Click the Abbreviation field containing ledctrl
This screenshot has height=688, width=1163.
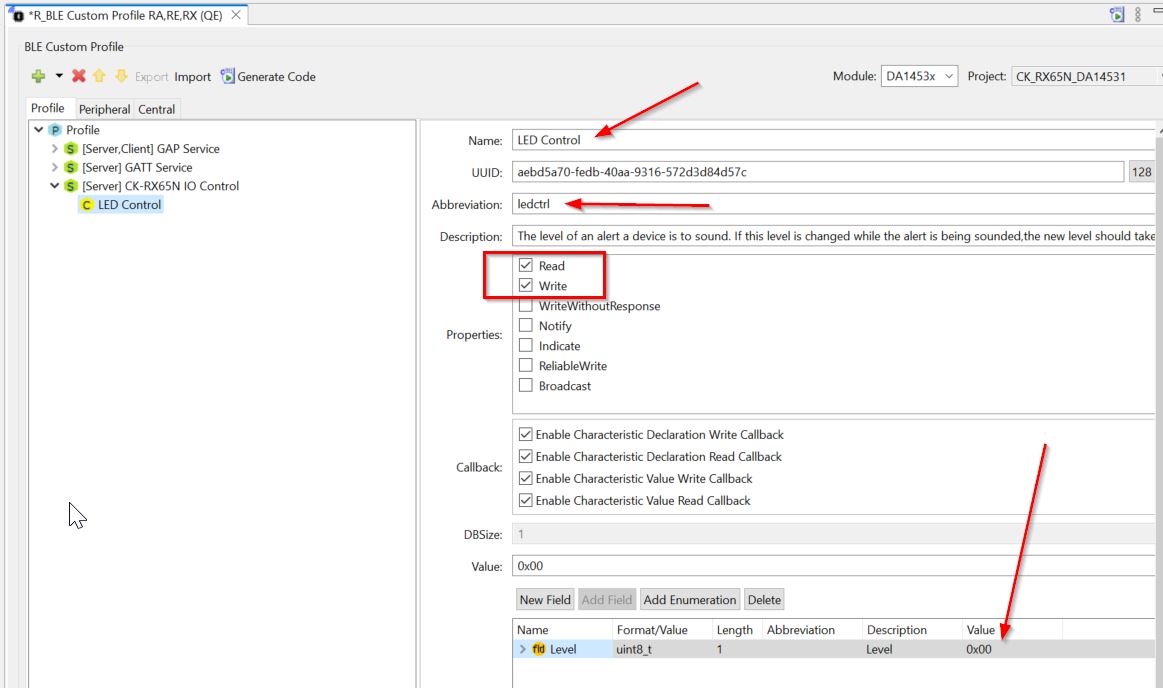click(833, 204)
